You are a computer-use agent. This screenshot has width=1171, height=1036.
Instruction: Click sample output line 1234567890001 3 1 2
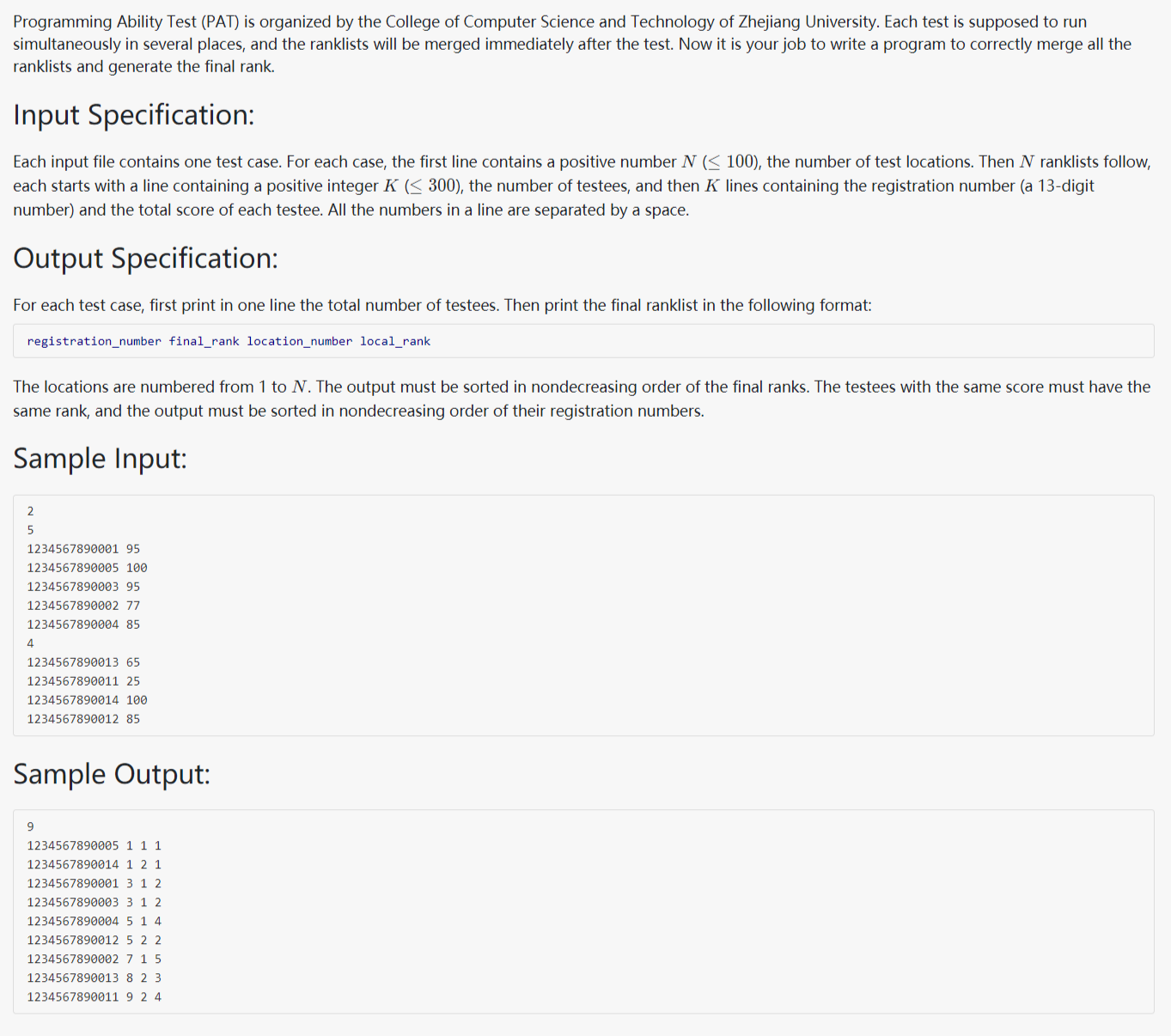pos(94,883)
